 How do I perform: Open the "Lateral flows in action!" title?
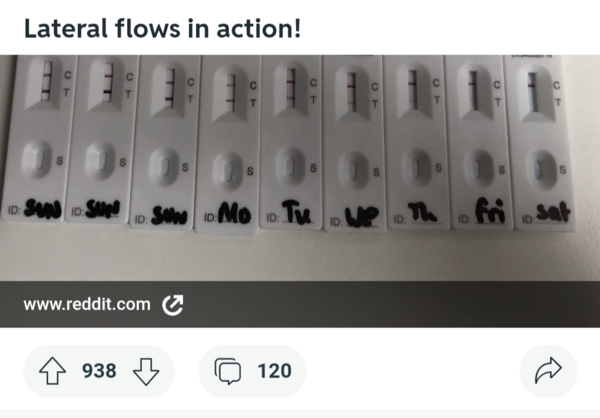pyautogui.click(x=162, y=29)
